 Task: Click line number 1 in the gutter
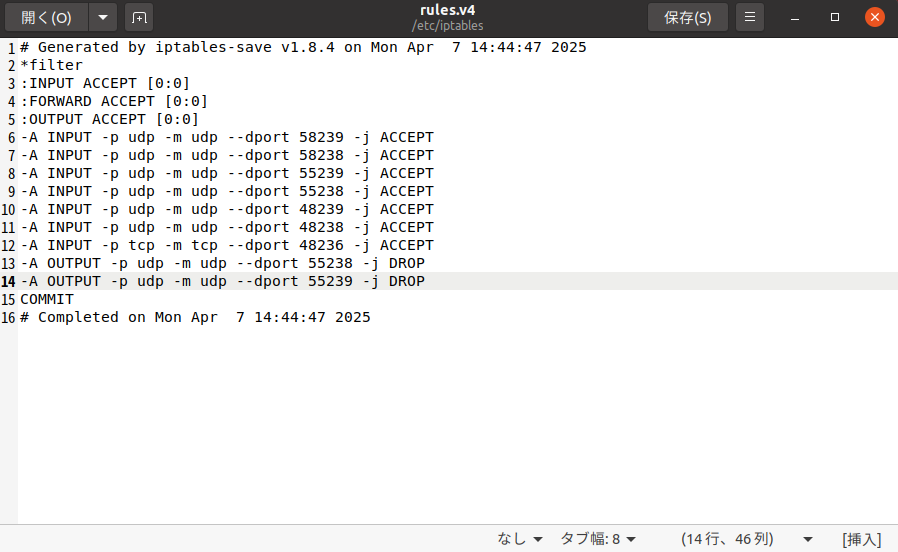tap(11, 48)
